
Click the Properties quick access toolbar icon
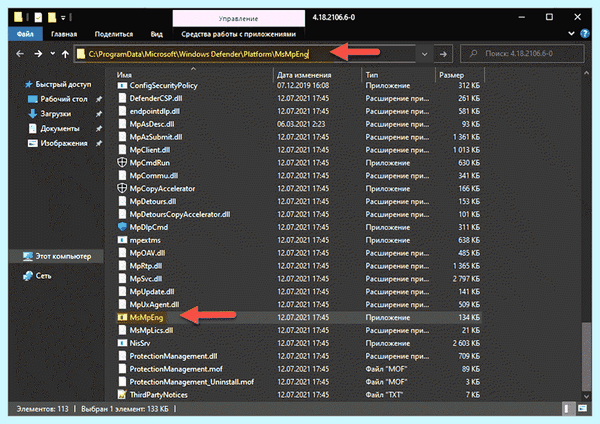(x=38, y=17)
